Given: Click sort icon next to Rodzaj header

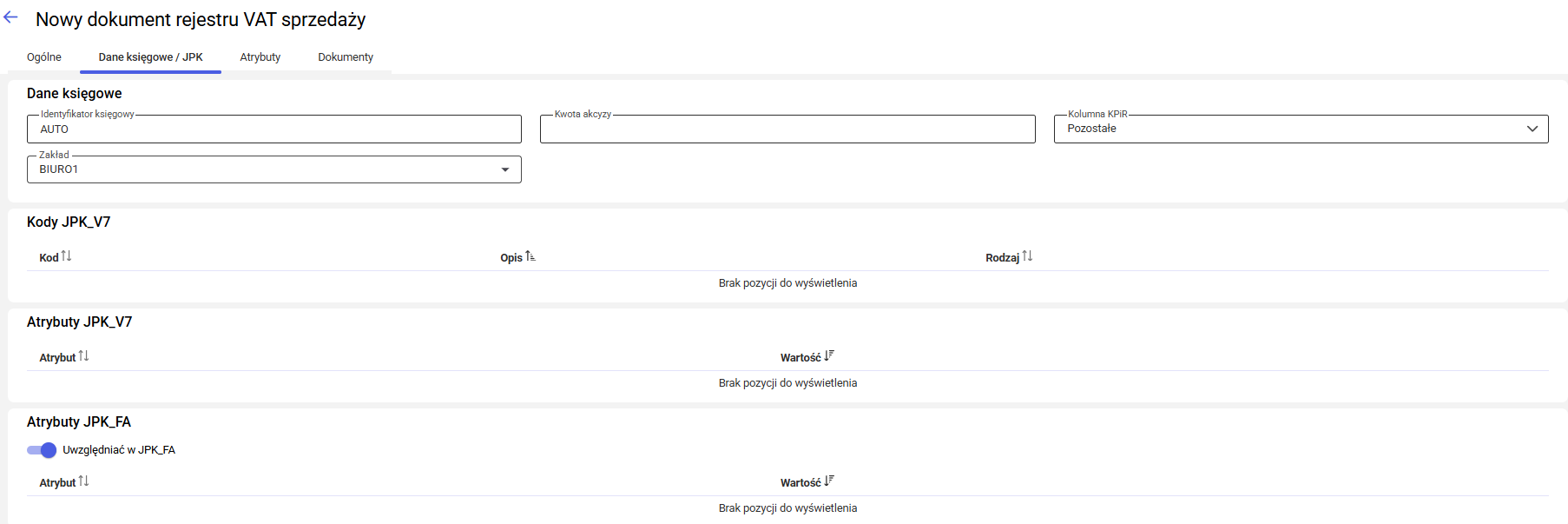Looking at the screenshot, I should [x=1027, y=256].
